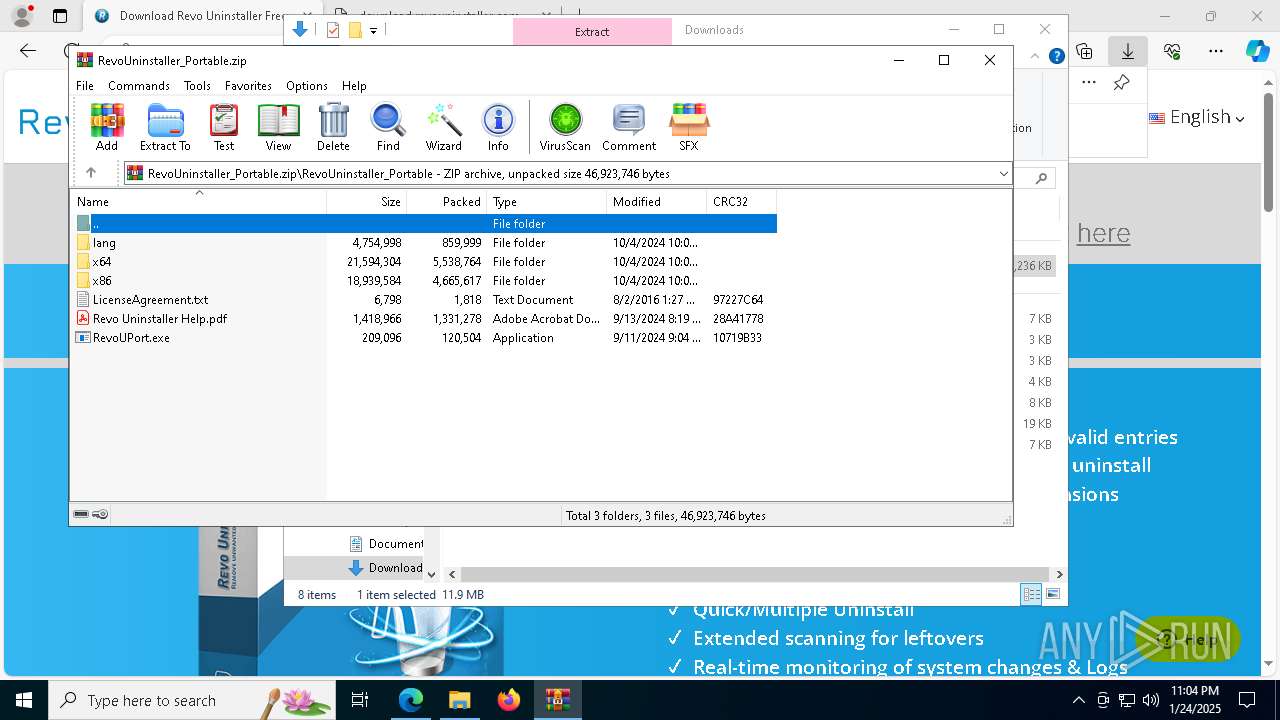Sort by Name column header
1280x720 pixels.
point(199,202)
